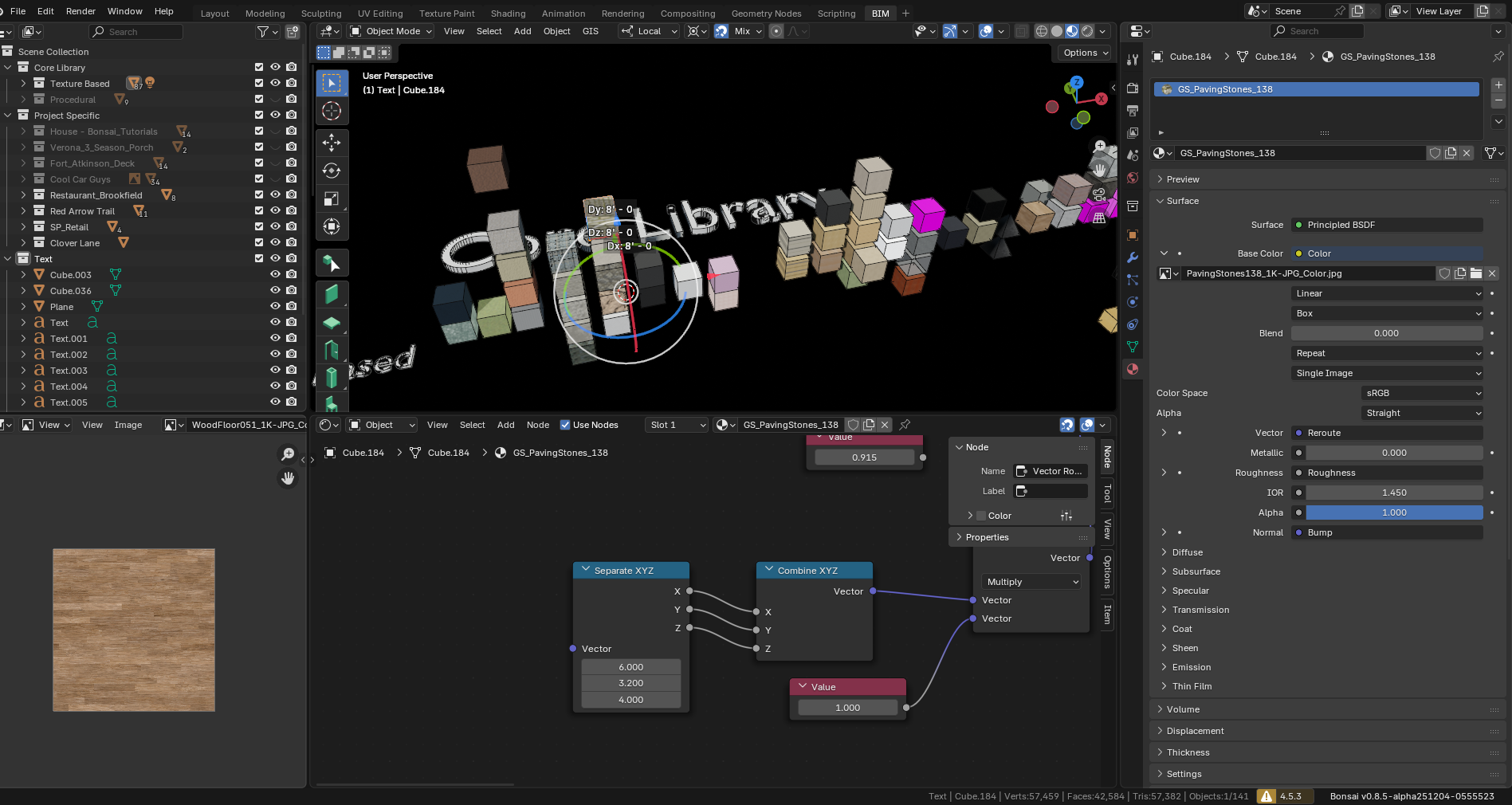Image resolution: width=1512 pixels, height=805 pixels.
Task: Uncheck the Use Nodes checkbox
Action: coord(565,425)
